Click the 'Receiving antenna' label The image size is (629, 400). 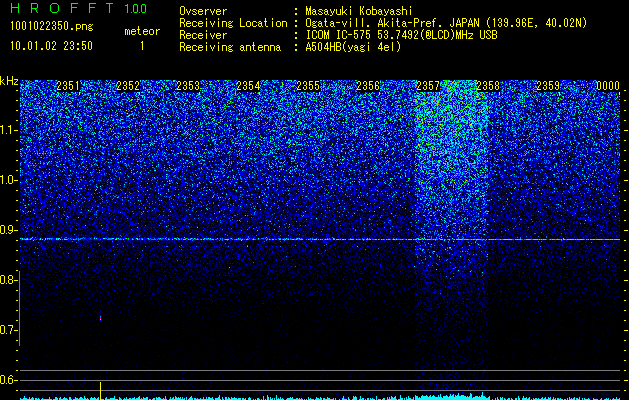(230, 47)
